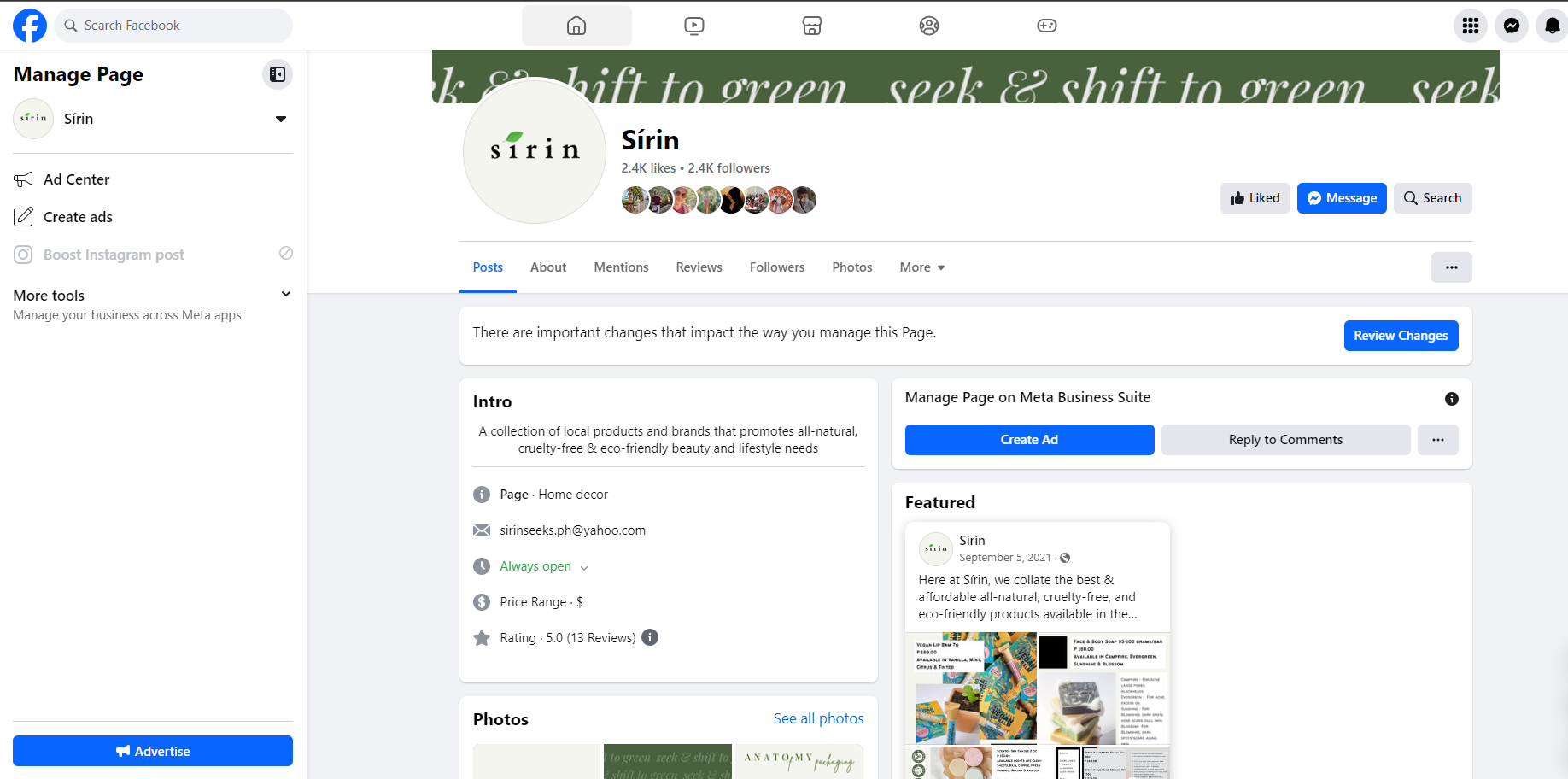This screenshot has height=779, width=1568.
Task: Expand the More tools section
Action: pos(286,295)
